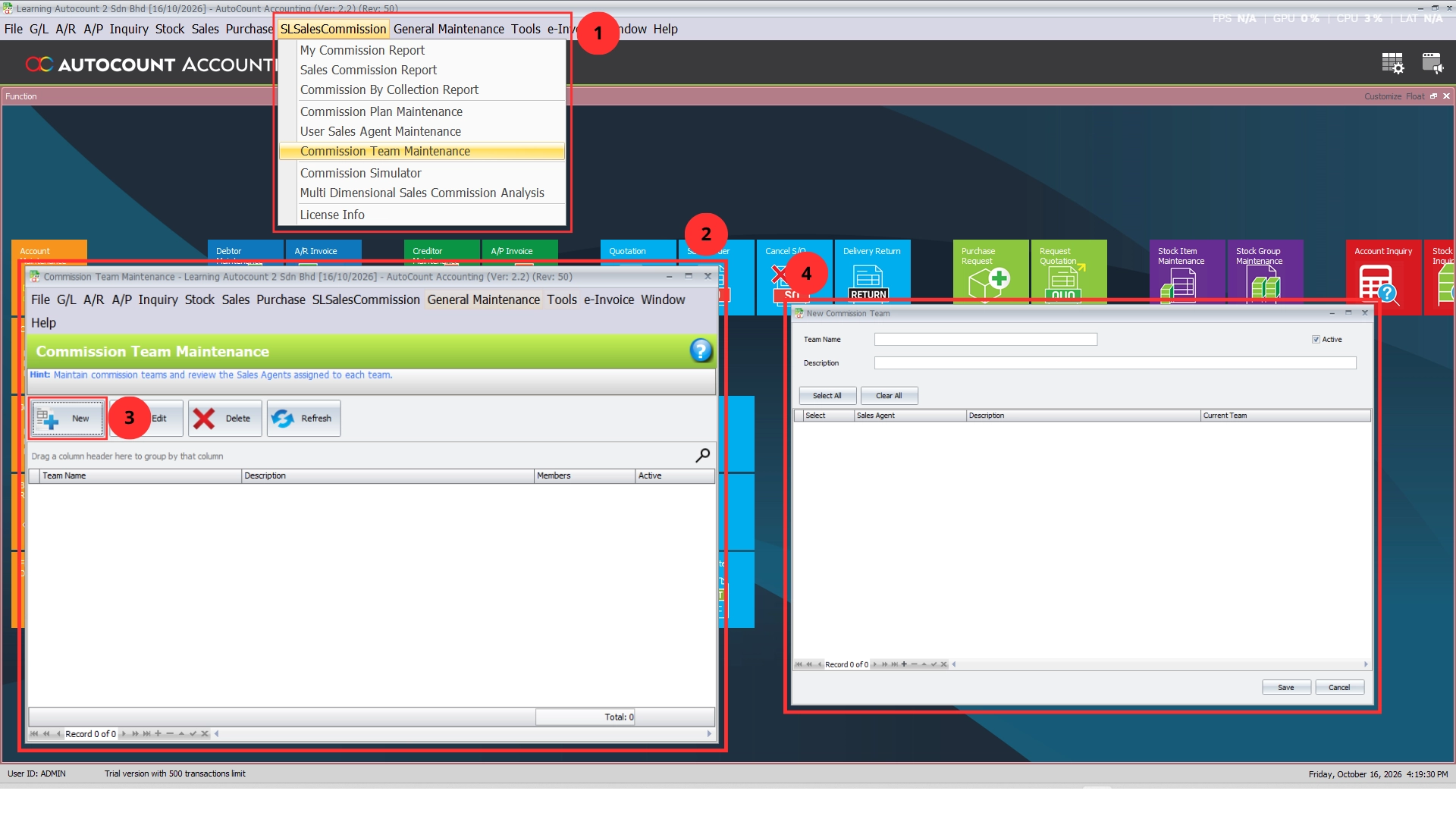Screen dimensions: 1456x819
Task: Open the Debtor tile
Action: coord(245,252)
